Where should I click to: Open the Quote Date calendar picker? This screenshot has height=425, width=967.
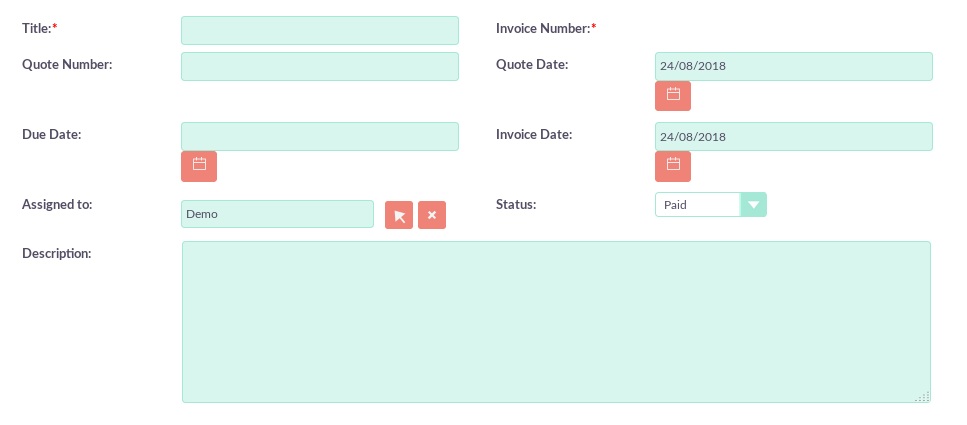click(673, 95)
